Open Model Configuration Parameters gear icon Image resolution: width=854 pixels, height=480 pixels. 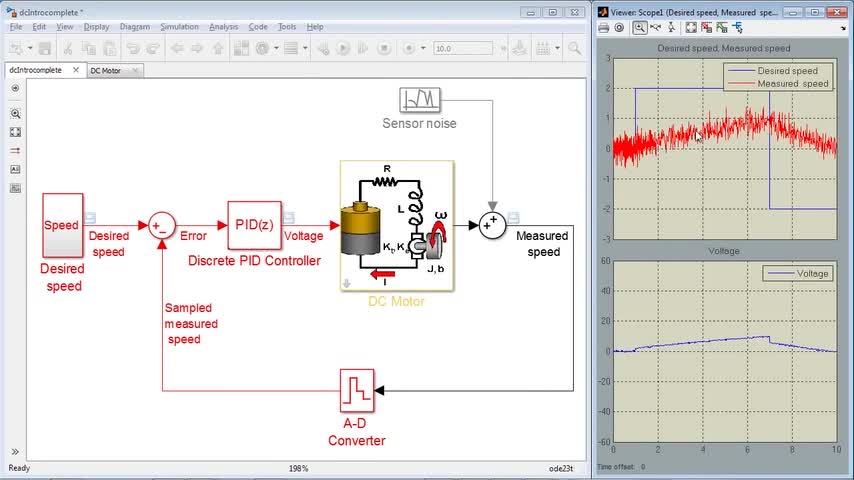263,48
